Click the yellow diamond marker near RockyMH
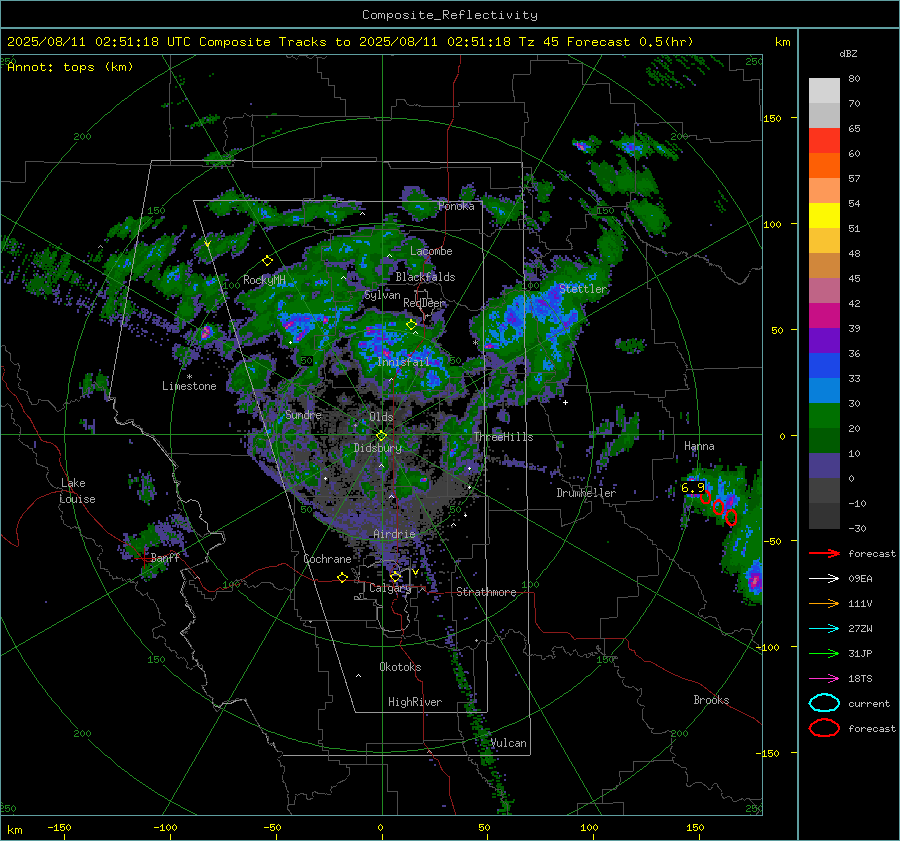The height and width of the screenshot is (841, 900). coord(267,261)
